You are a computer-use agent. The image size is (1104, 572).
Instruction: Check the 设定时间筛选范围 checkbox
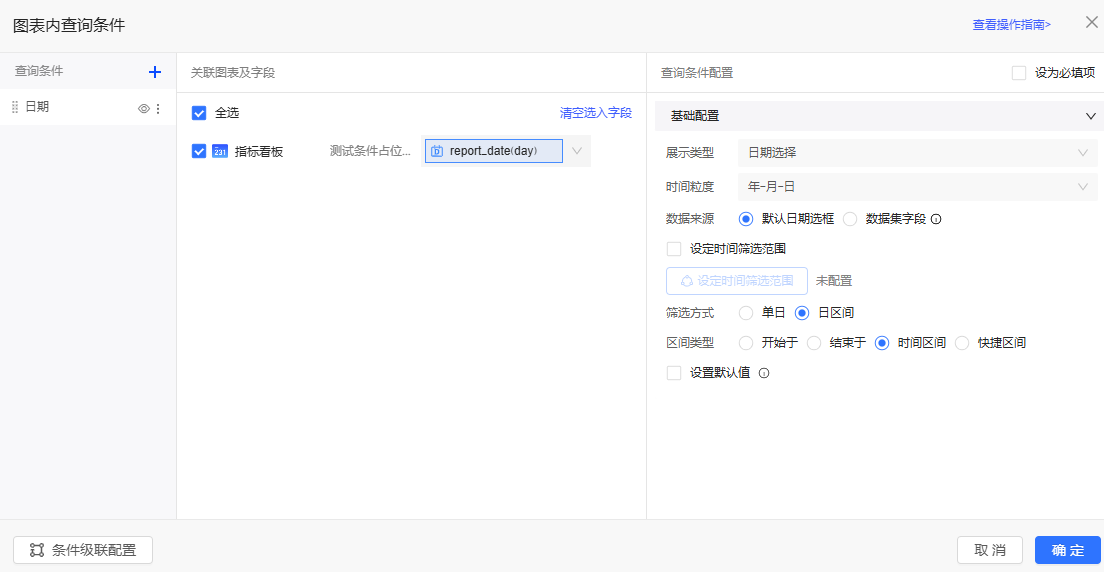point(674,249)
